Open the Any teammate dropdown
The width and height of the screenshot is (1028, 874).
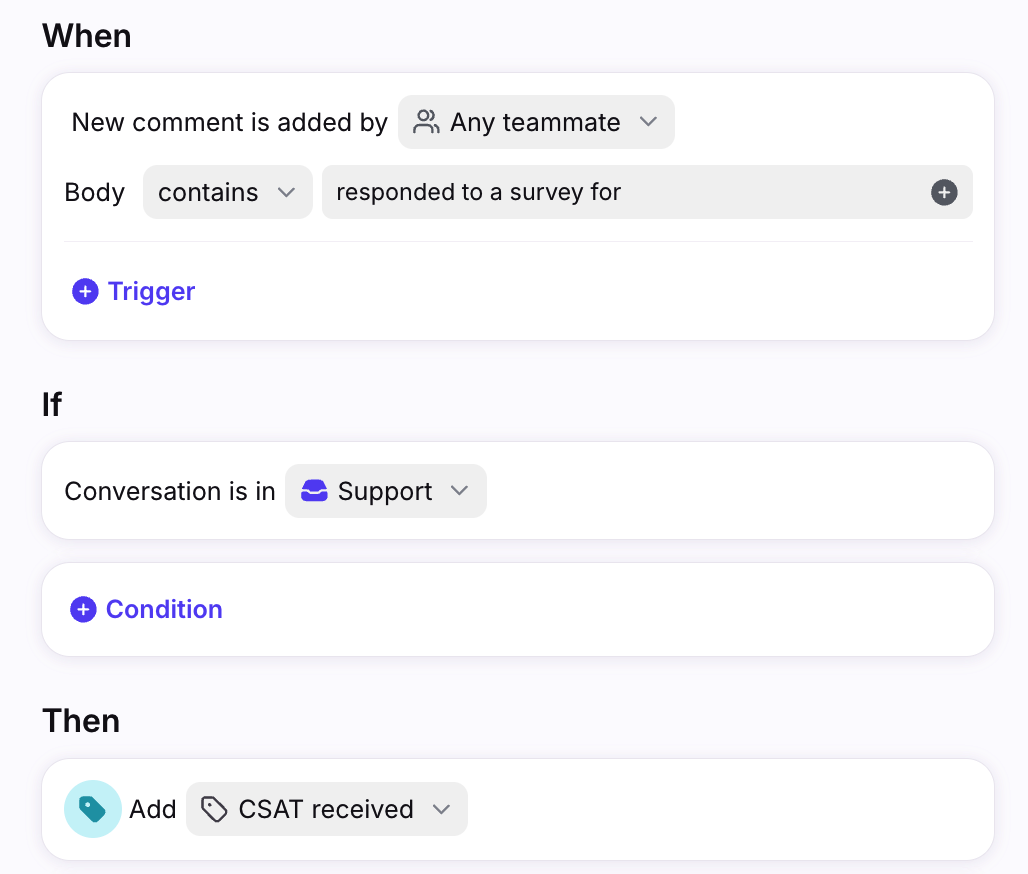536,122
